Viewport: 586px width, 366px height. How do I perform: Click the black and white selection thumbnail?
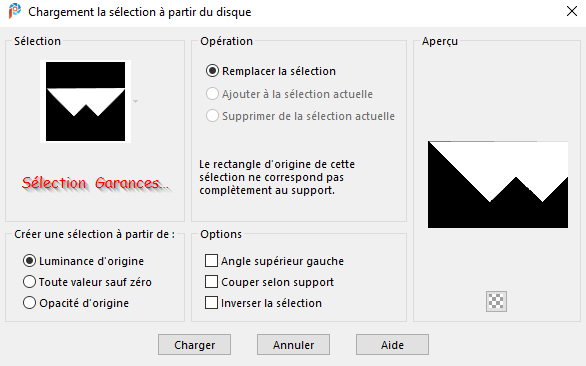[x=86, y=101]
